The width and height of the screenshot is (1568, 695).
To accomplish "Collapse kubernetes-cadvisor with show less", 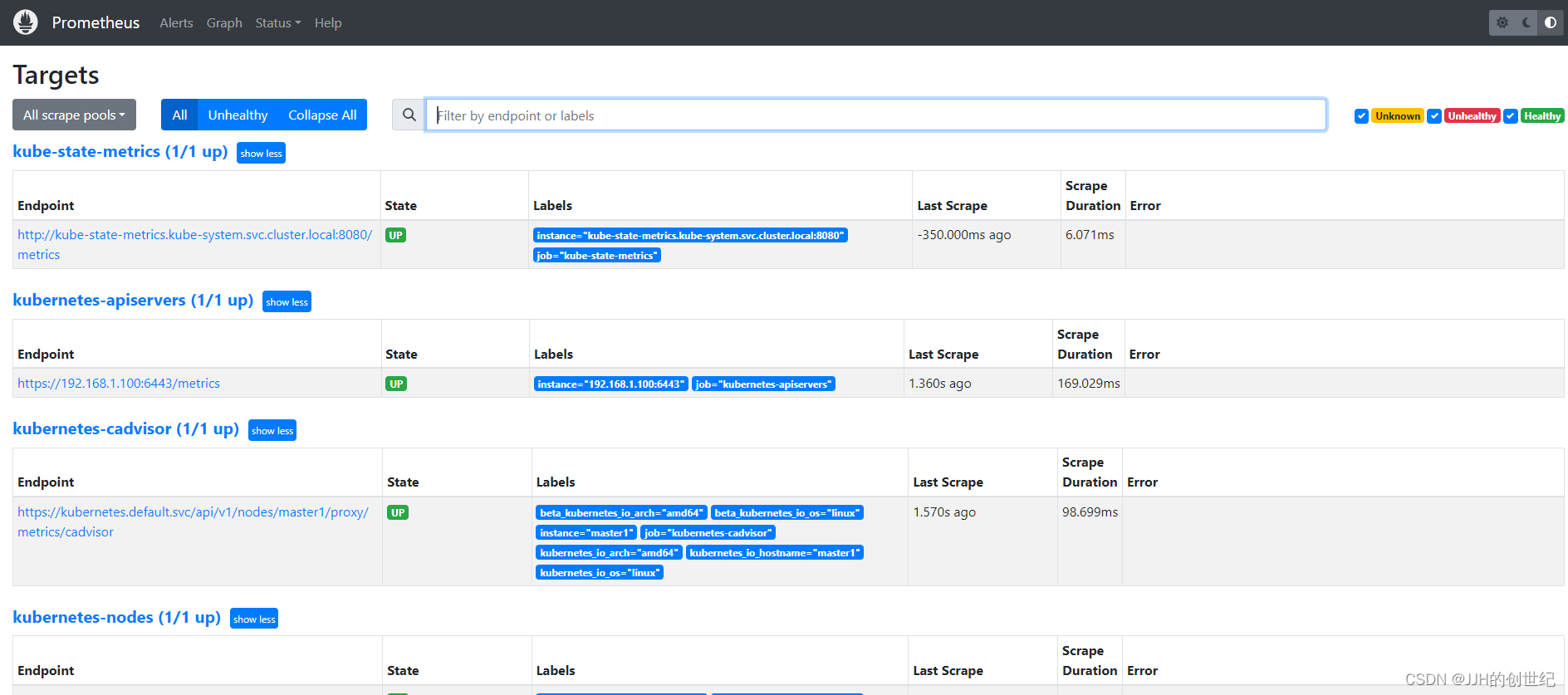I will pos(272,430).
